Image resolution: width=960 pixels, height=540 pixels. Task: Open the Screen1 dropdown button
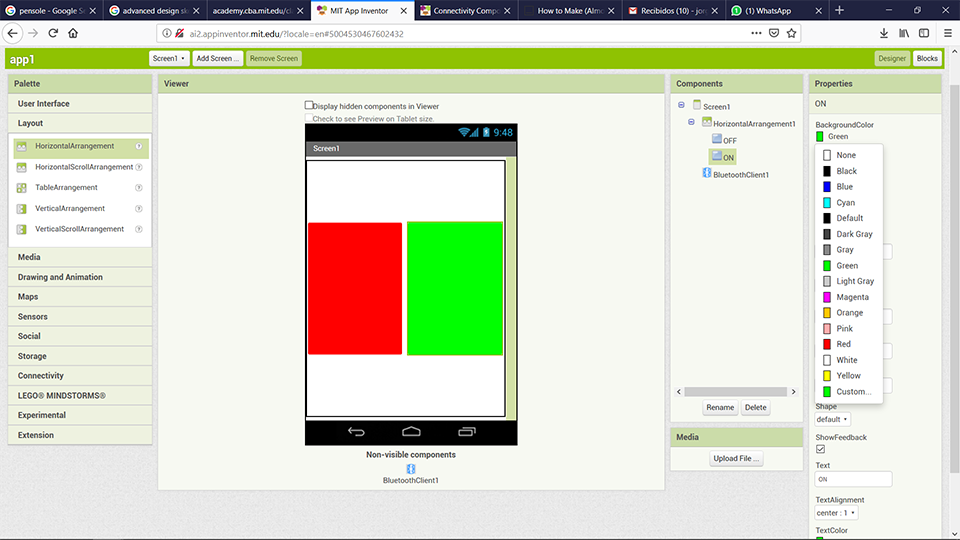[x=169, y=58]
